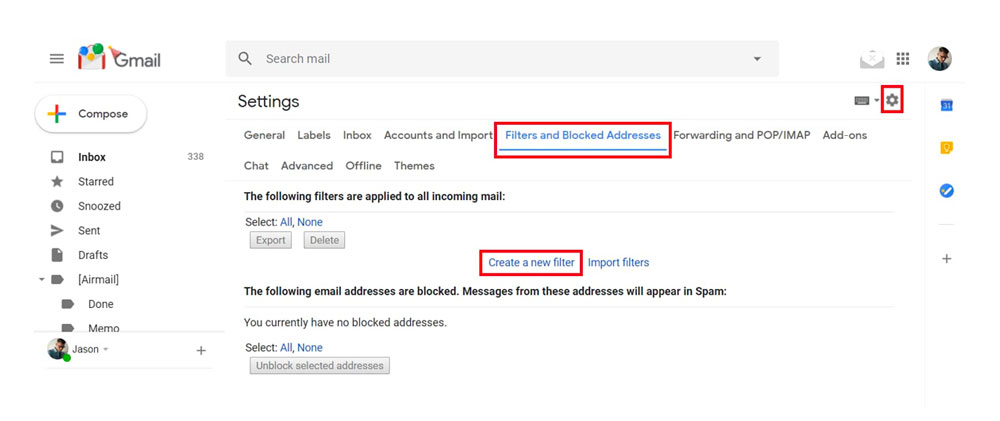Switch to Forwarding and POP/IMAP tab
Viewport: 1000px width, 421px height.
[x=742, y=135]
